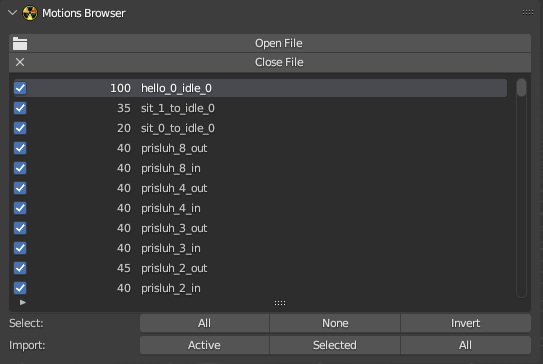543x364 pixels.
Task: Click the panel drag-handle dots icon
Action: pyautogui.click(x=528, y=12)
